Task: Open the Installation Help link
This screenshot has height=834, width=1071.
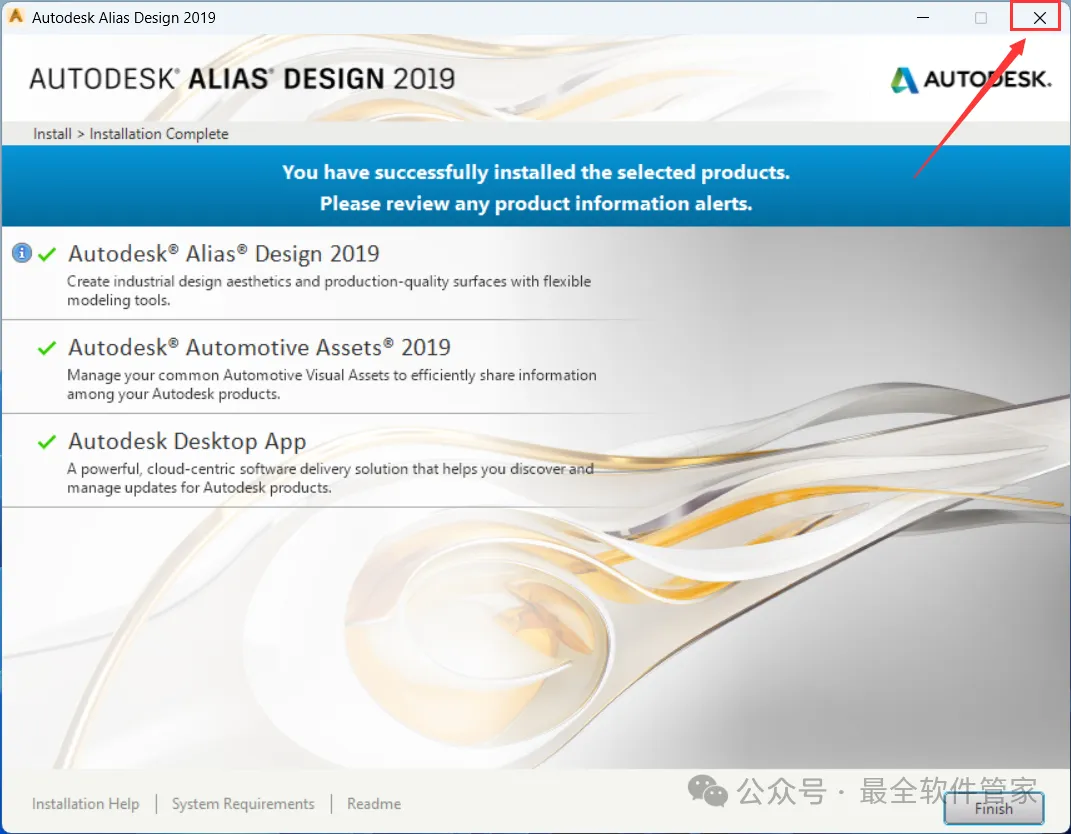Action: pos(85,804)
